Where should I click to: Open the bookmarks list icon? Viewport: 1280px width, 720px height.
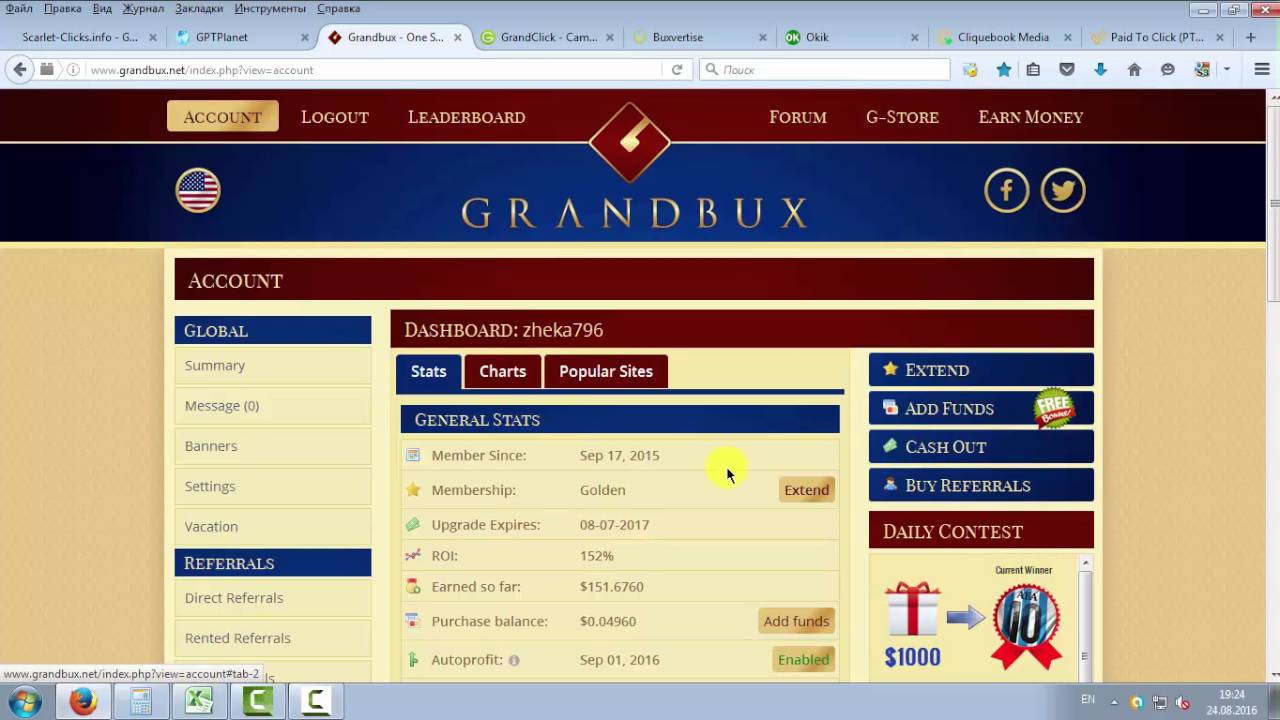pos(1033,69)
